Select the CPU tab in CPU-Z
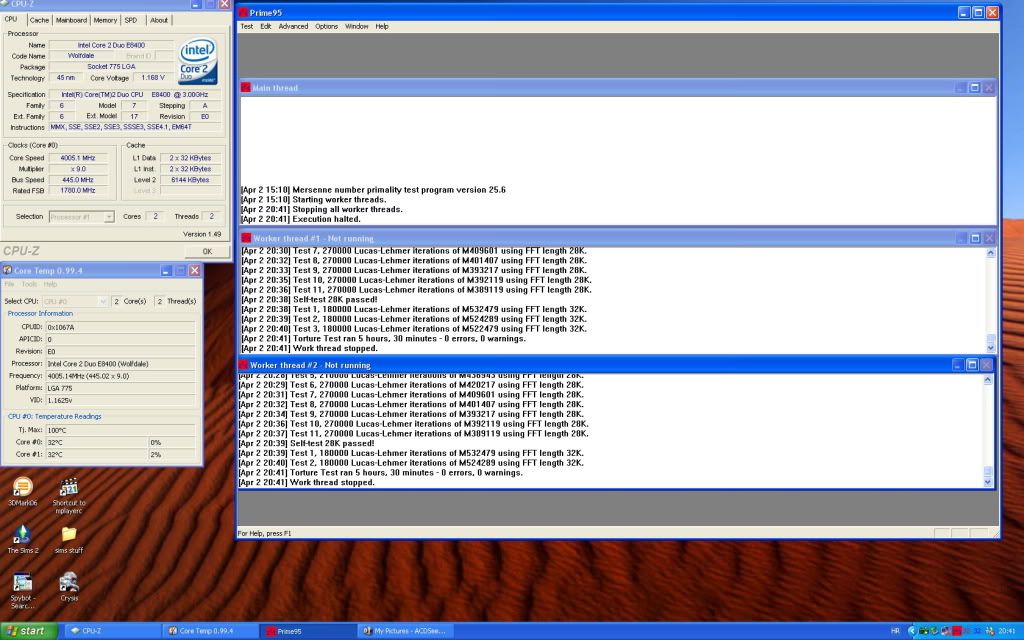Screen dimensions: 1024x640 12,20
